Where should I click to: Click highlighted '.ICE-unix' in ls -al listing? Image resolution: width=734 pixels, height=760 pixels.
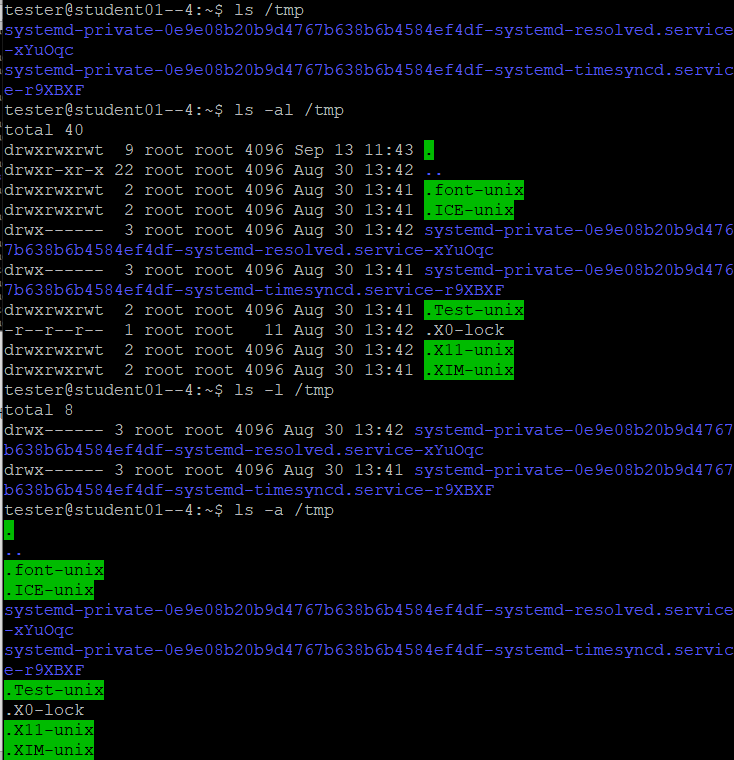469,210
